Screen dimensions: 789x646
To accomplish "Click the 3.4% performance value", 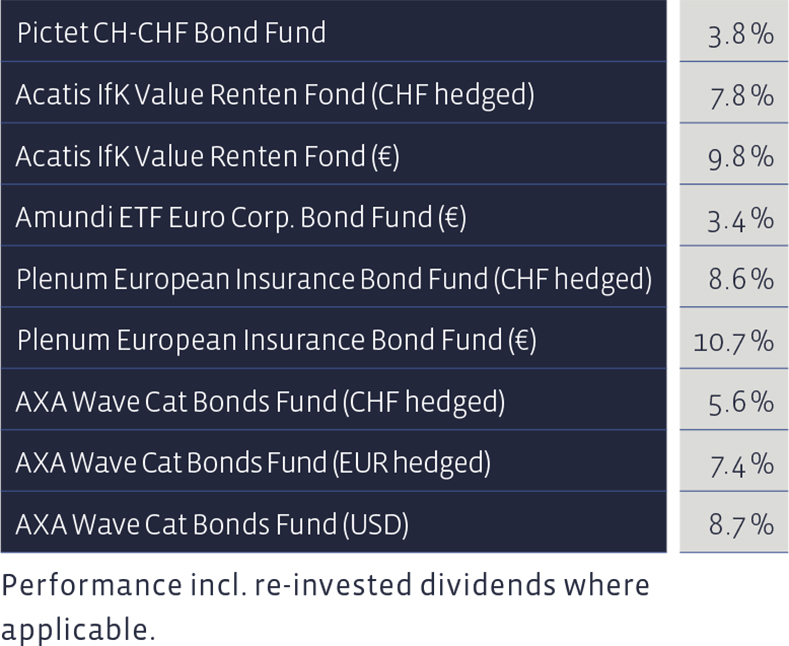I will click(x=741, y=220).
